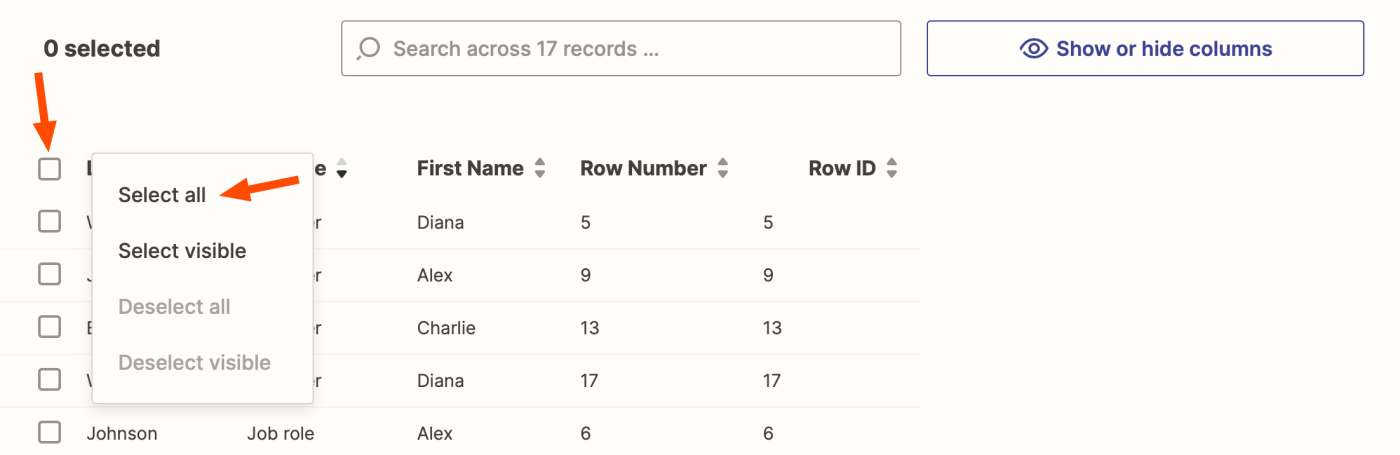The width and height of the screenshot is (1400, 455).
Task: Check the Johnson row checkbox
Action: [x=50, y=433]
